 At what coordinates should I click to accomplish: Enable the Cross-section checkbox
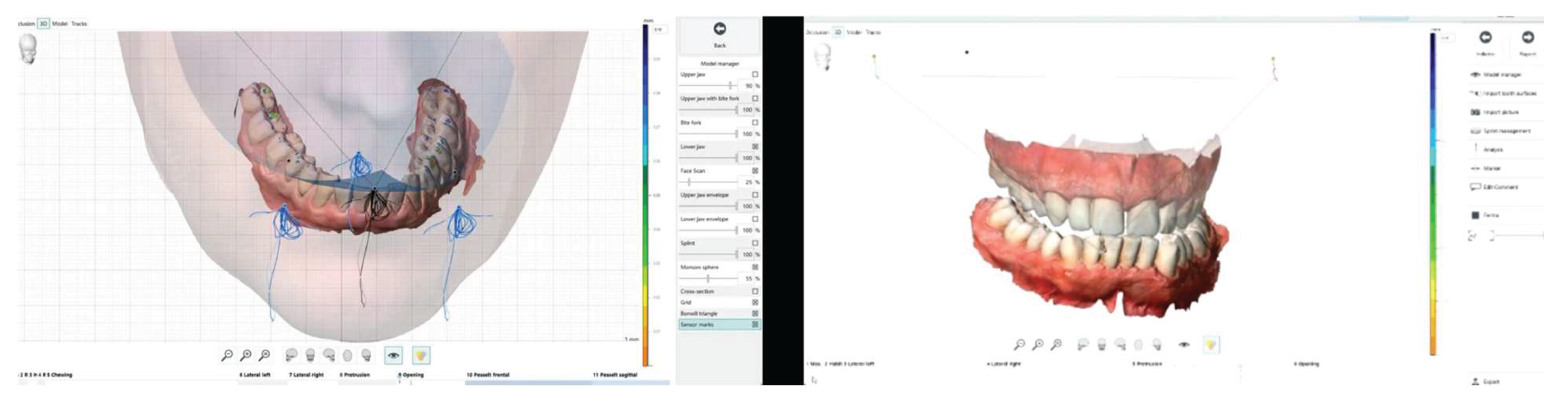(x=755, y=290)
